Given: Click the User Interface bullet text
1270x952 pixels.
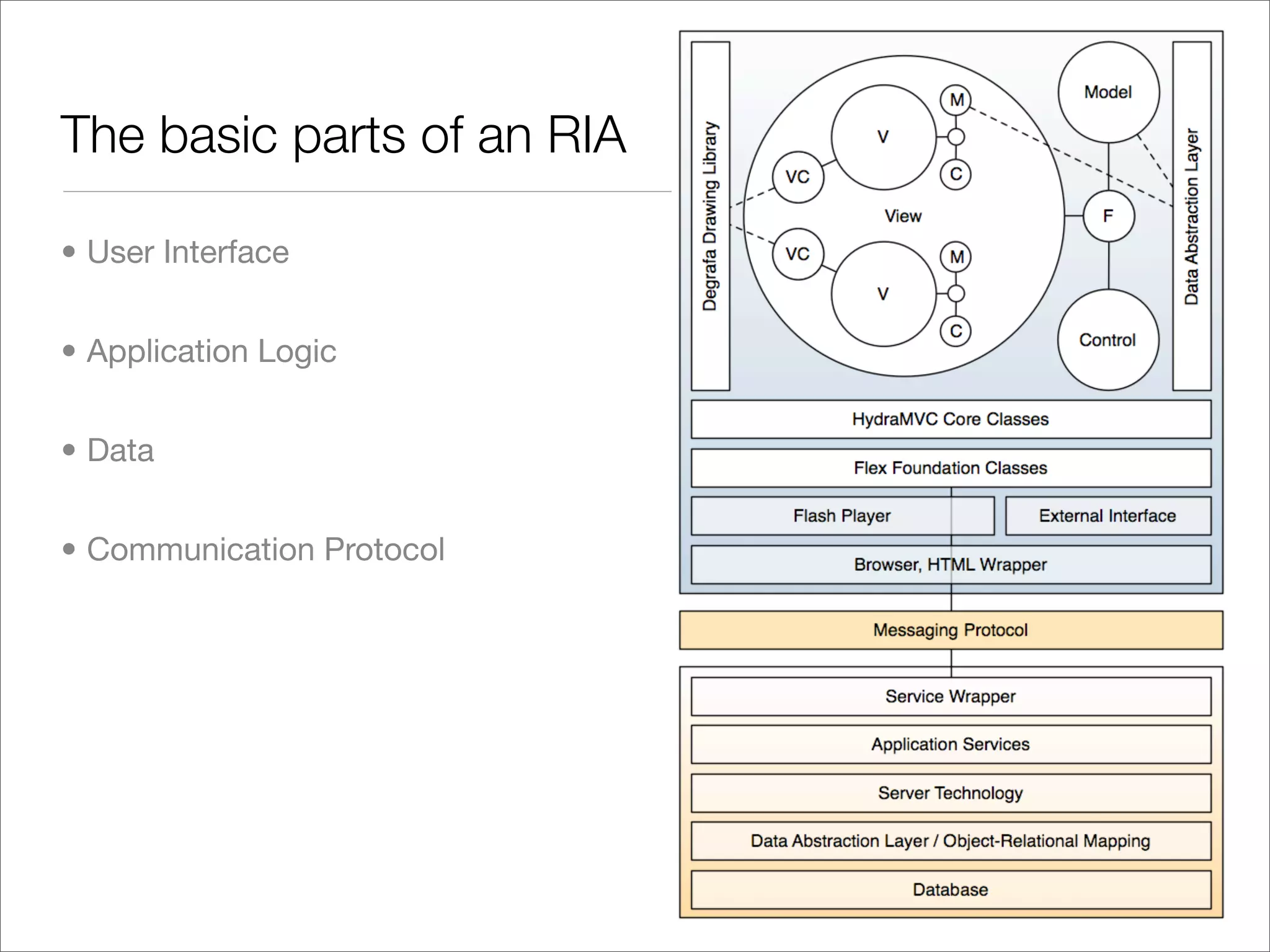Looking at the screenshot, I should [188, 252].
